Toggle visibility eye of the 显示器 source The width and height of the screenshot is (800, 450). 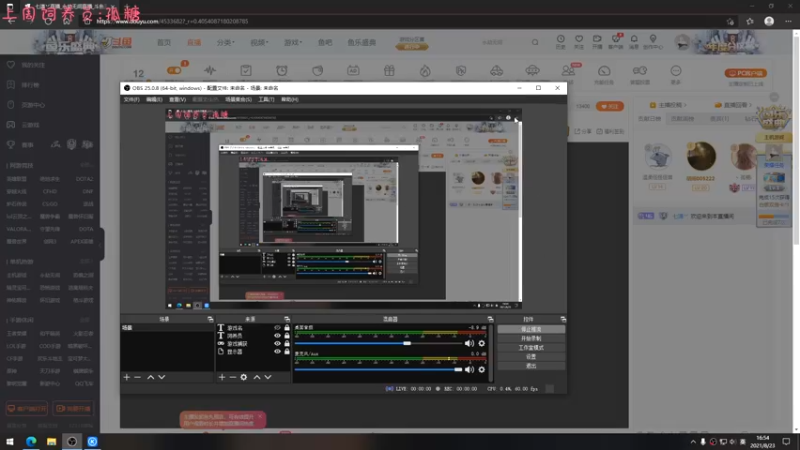(277, 352)
